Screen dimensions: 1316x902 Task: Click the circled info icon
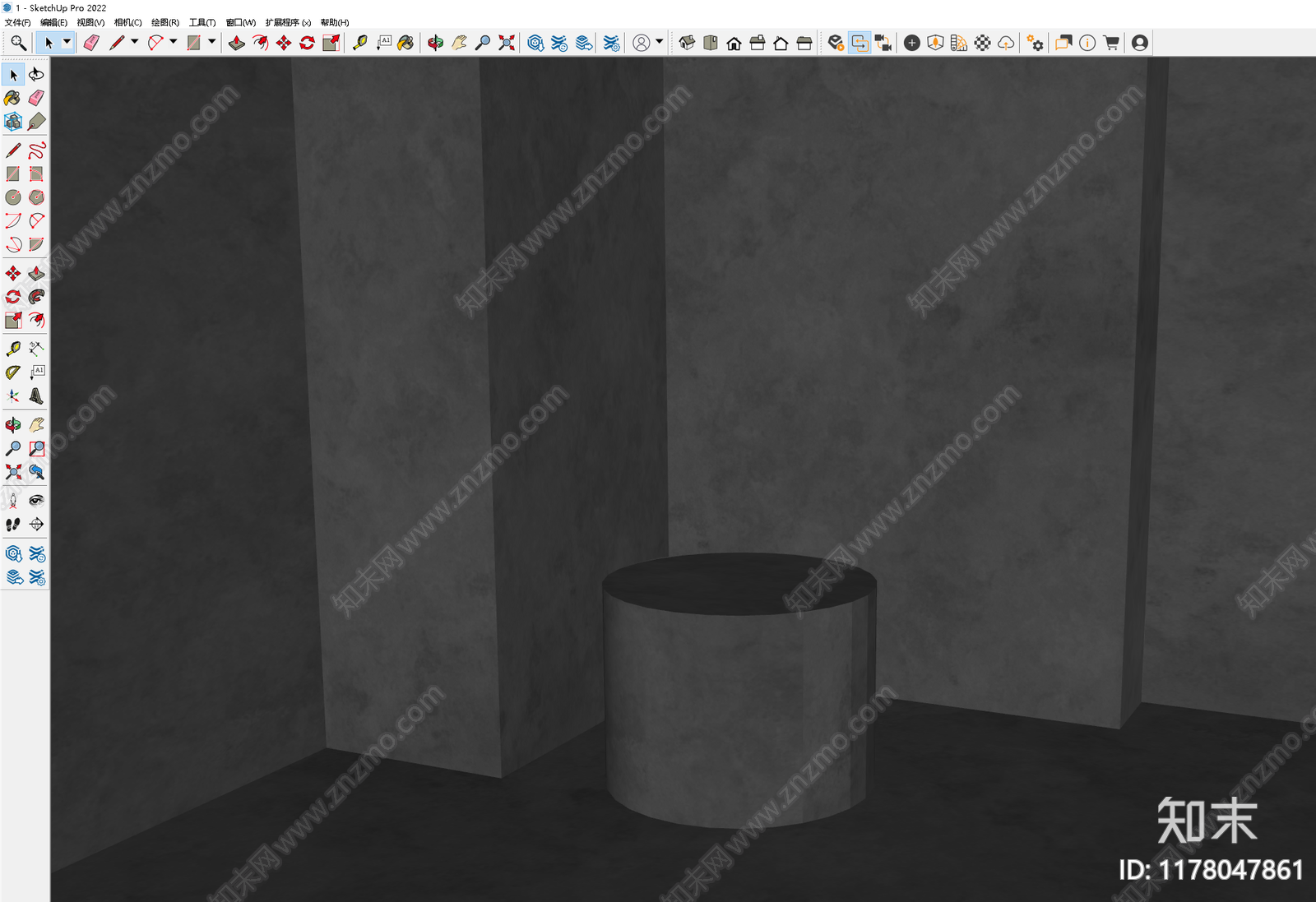click(1087, 43)
